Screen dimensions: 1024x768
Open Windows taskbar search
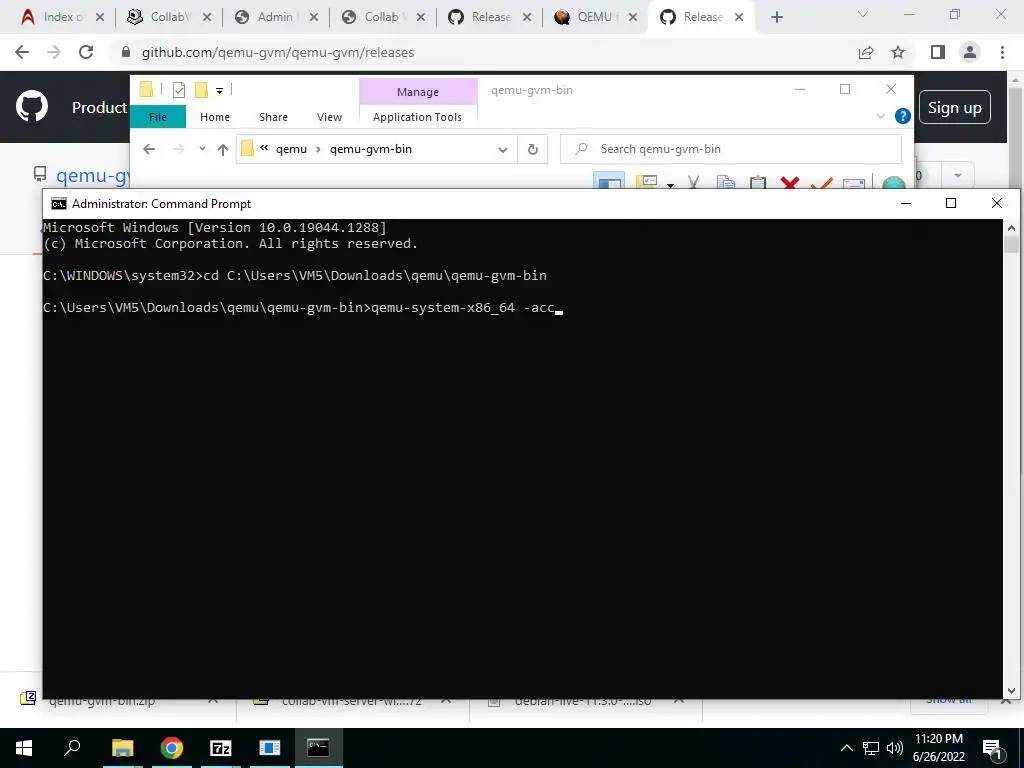click(x=72, y=748)
